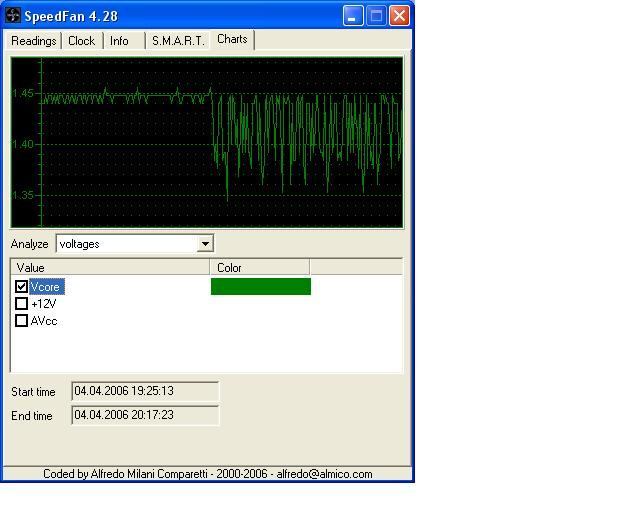Click the Analyze label
The width and height of the screenshot is (640, 512).
[x=29, y=244]
